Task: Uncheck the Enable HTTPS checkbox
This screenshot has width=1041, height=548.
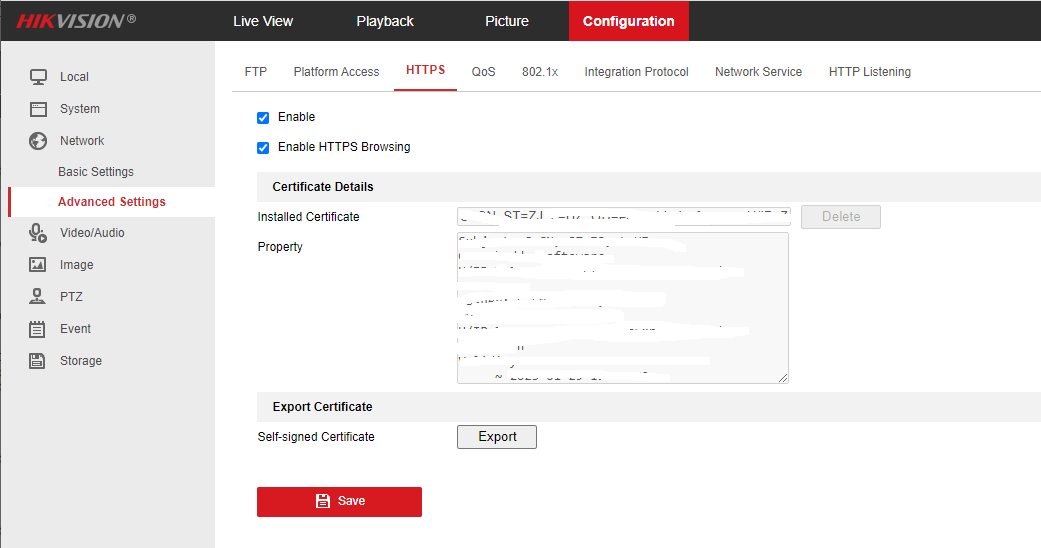Action: tap(263, 118)
